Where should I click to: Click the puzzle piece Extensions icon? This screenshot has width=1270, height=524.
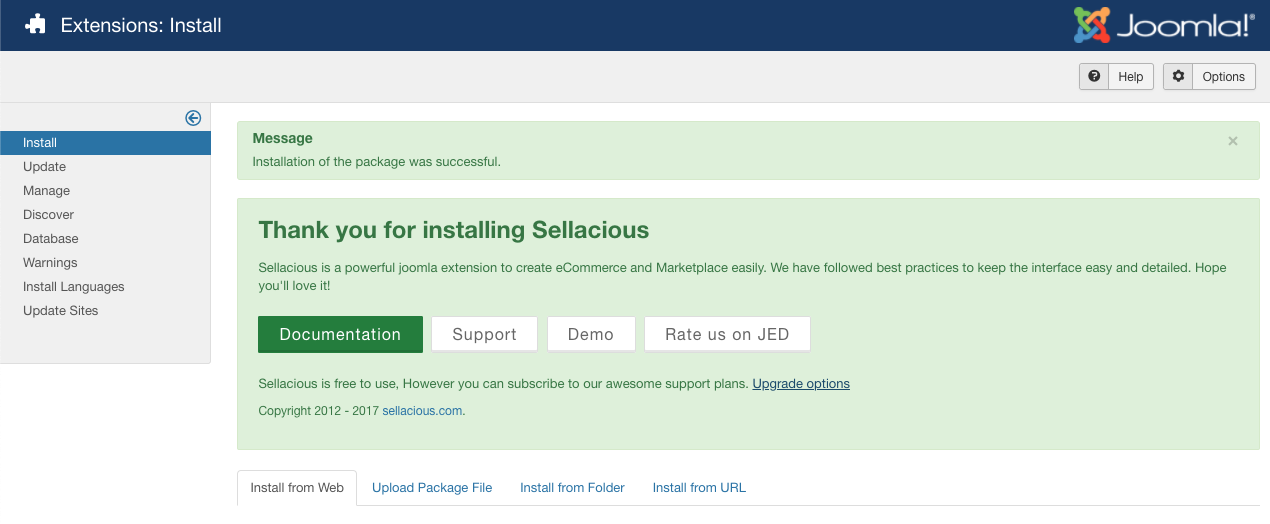pos(36,25)
